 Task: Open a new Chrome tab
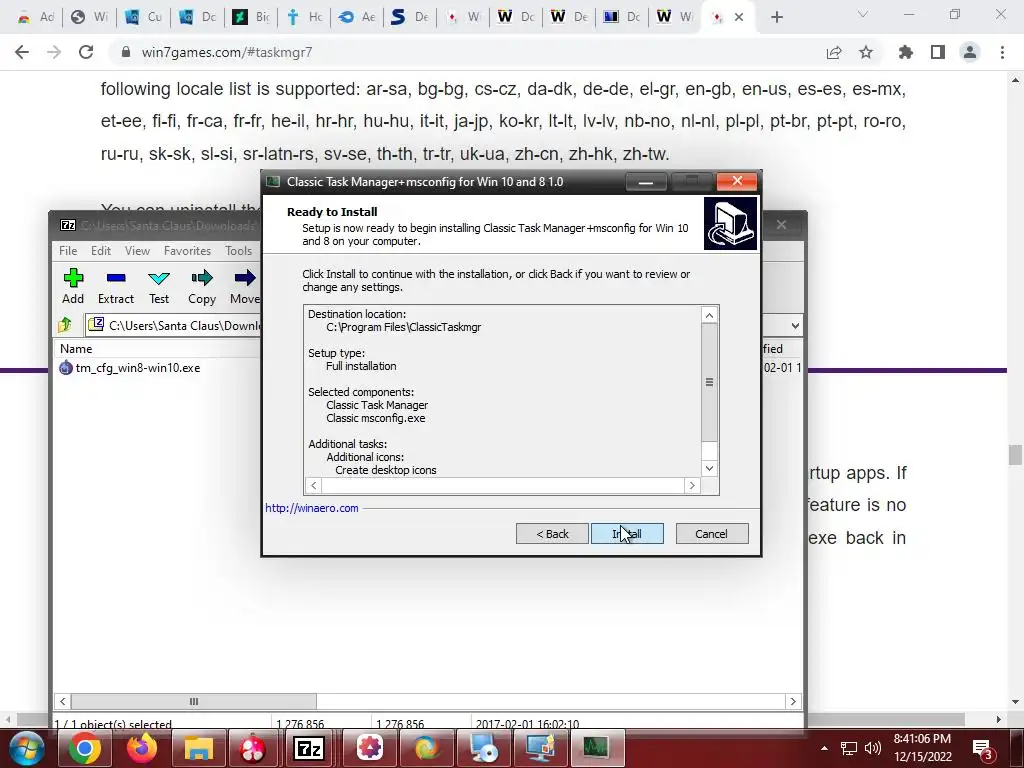(x=776, y=18)
